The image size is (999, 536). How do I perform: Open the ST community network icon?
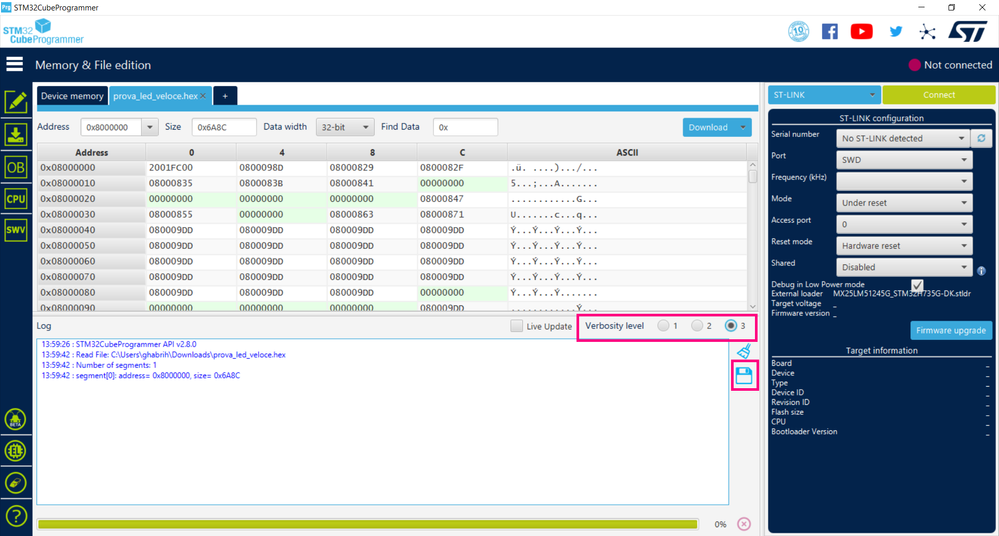[x=928, y=32]
